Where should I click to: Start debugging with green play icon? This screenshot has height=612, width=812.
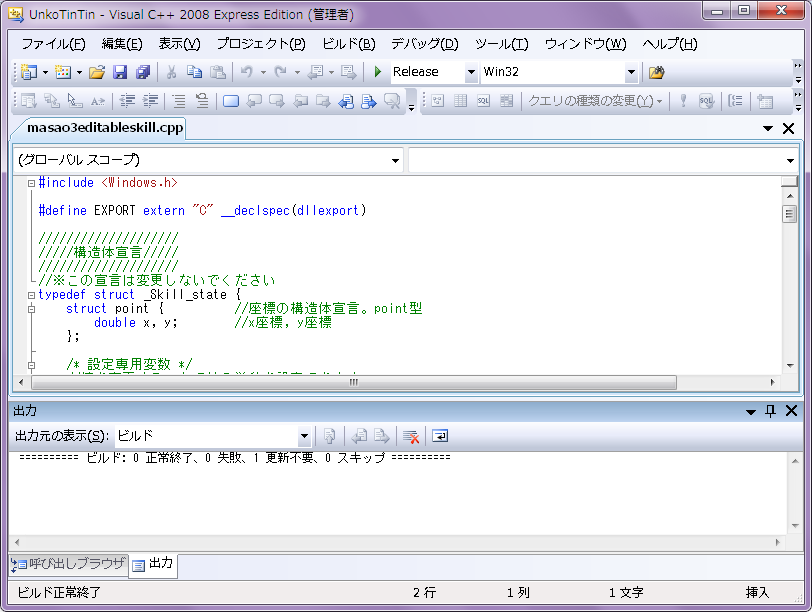click(378, 72)
